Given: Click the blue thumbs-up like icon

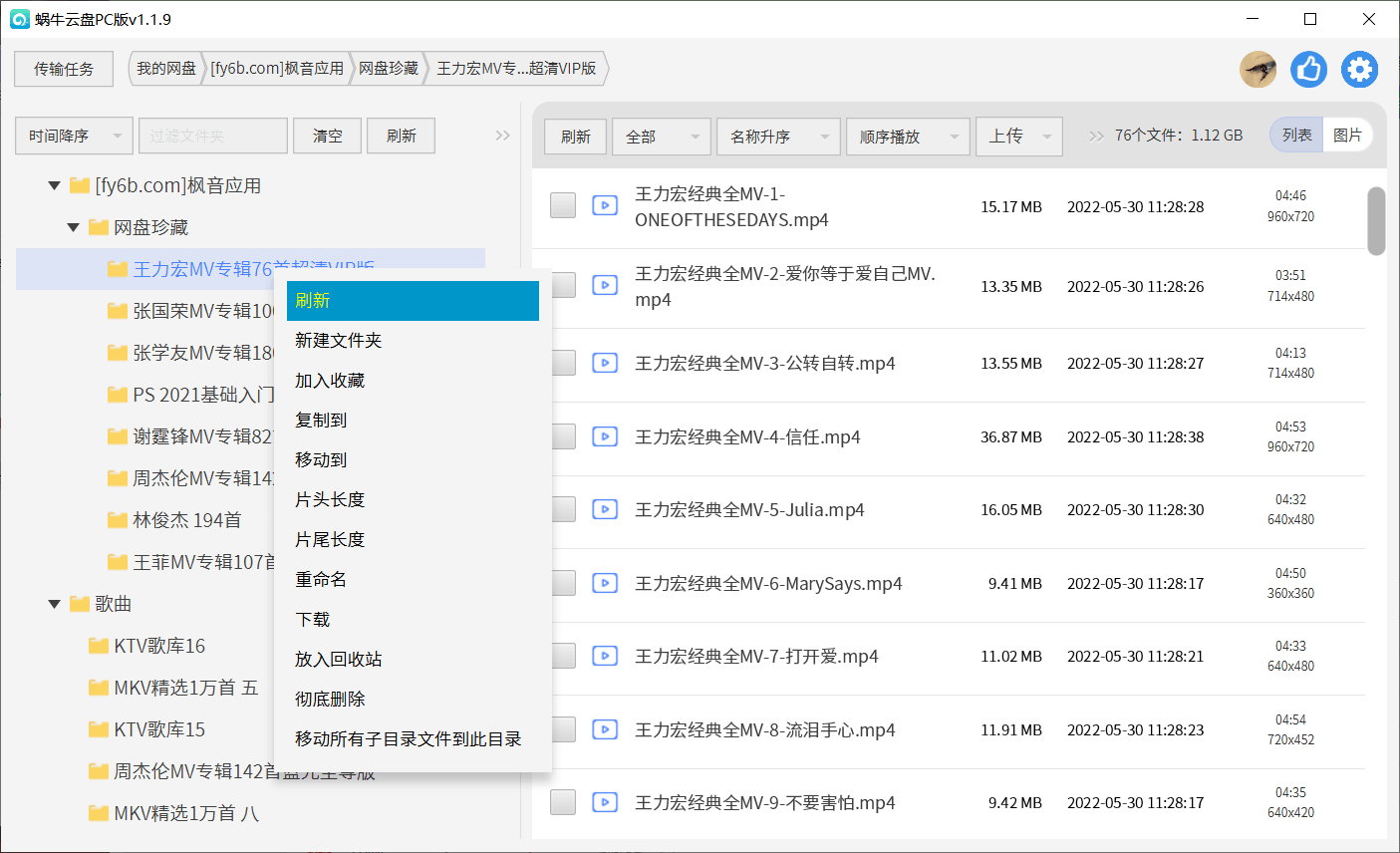Looking at the screenshot, I should point(1308,69).
